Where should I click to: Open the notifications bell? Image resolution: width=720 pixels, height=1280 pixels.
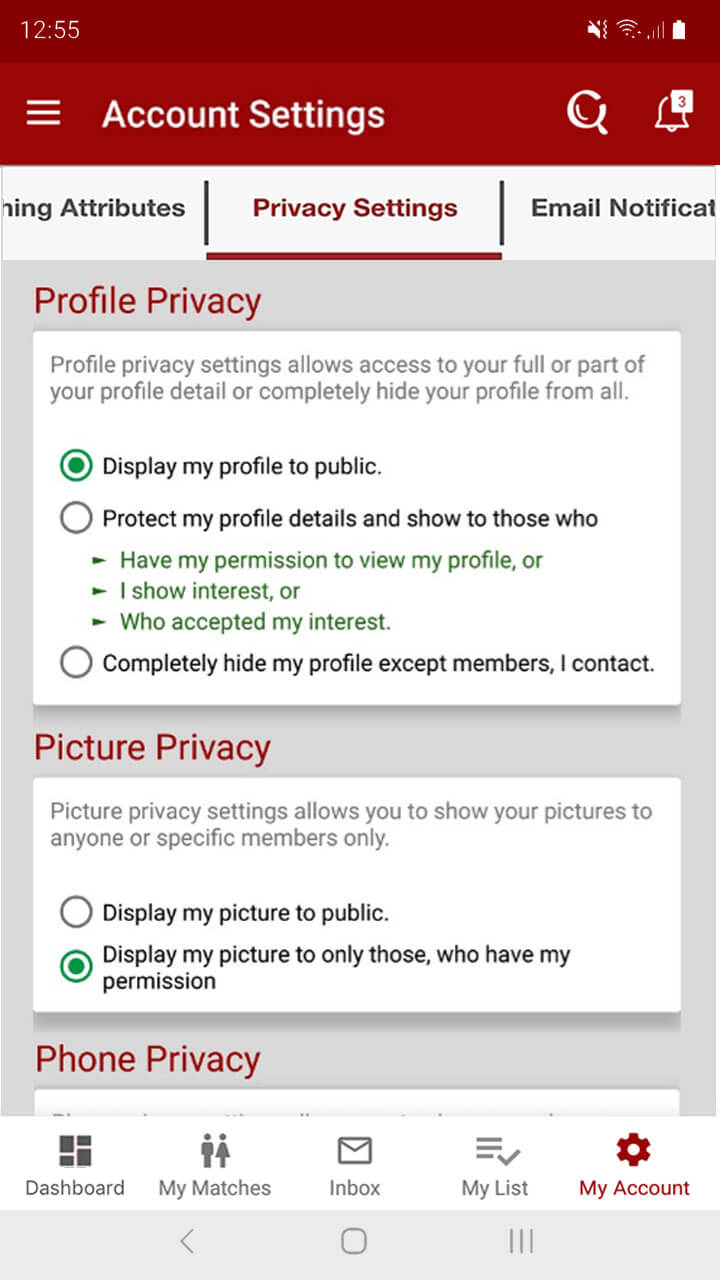[x=673, y=113]
